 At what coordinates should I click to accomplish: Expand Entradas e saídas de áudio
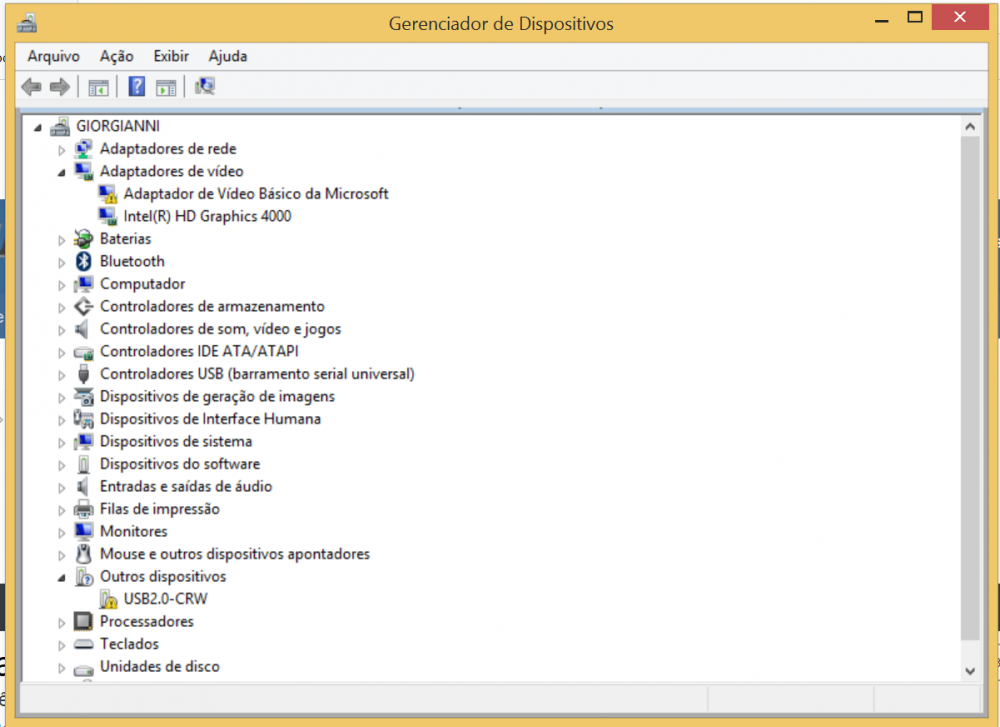pos(61,488)
